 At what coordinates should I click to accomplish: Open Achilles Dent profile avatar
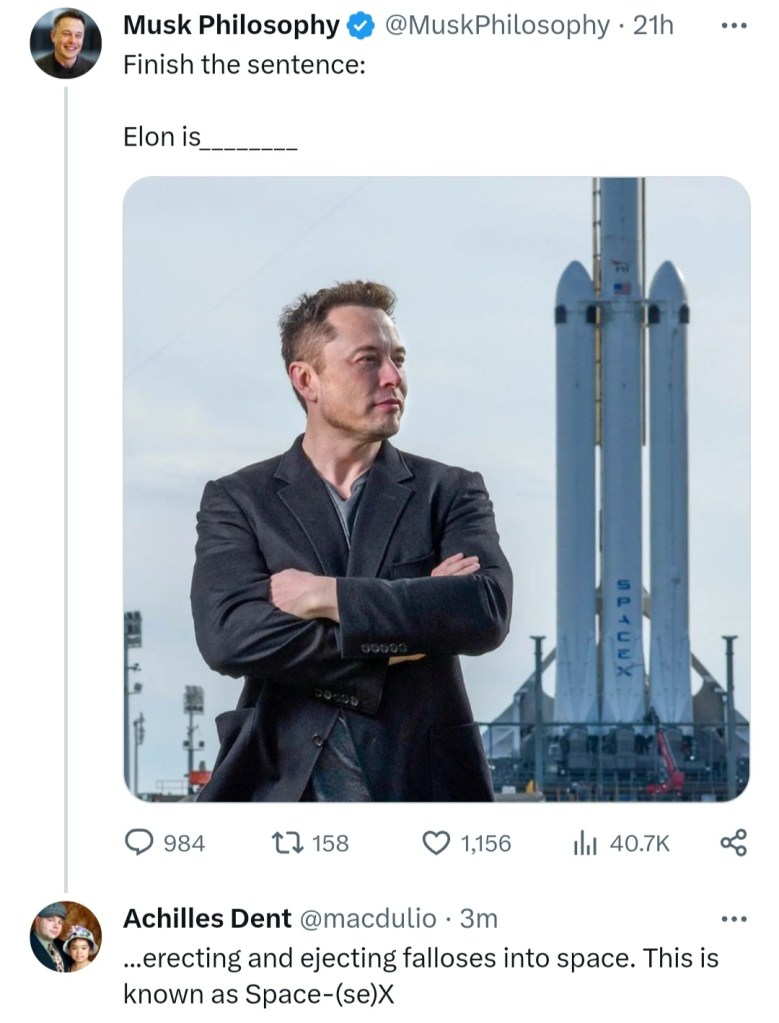coord(65,936)
